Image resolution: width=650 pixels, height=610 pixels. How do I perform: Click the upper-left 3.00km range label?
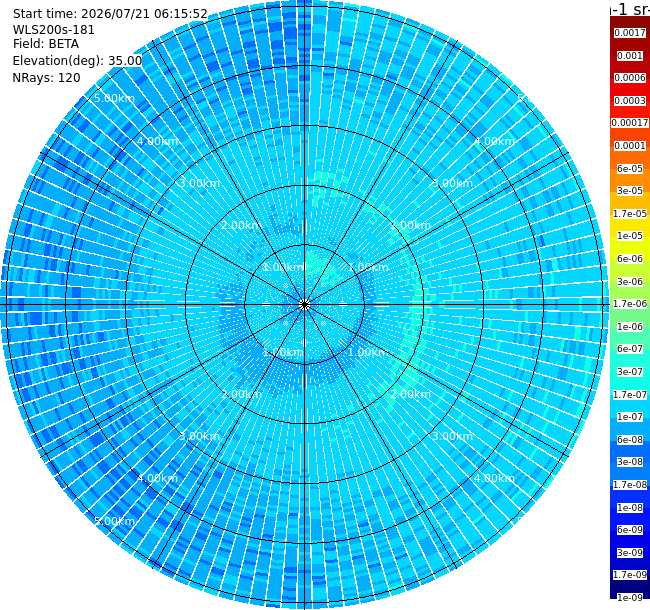click(x=199, y=183)
